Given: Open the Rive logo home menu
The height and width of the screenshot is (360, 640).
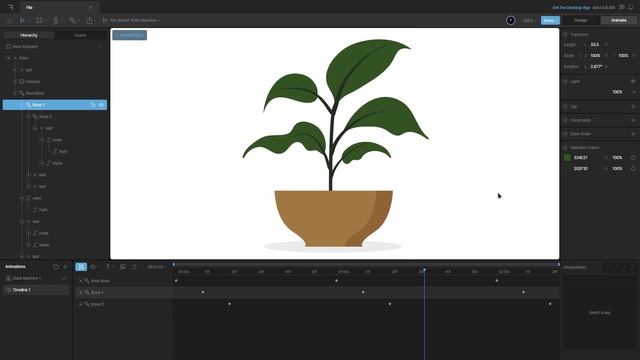Looking at the screenshot, I should (11, 7).
